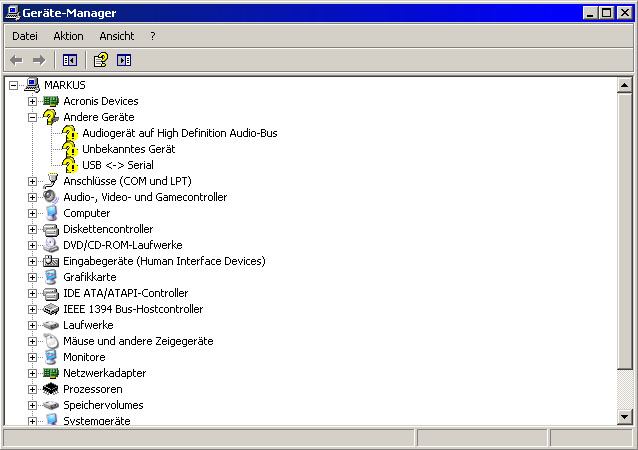The height and width of the screenshot is (450, 638).
Task: Expand the Diskettencontroller node
Action: click(33, 229)
